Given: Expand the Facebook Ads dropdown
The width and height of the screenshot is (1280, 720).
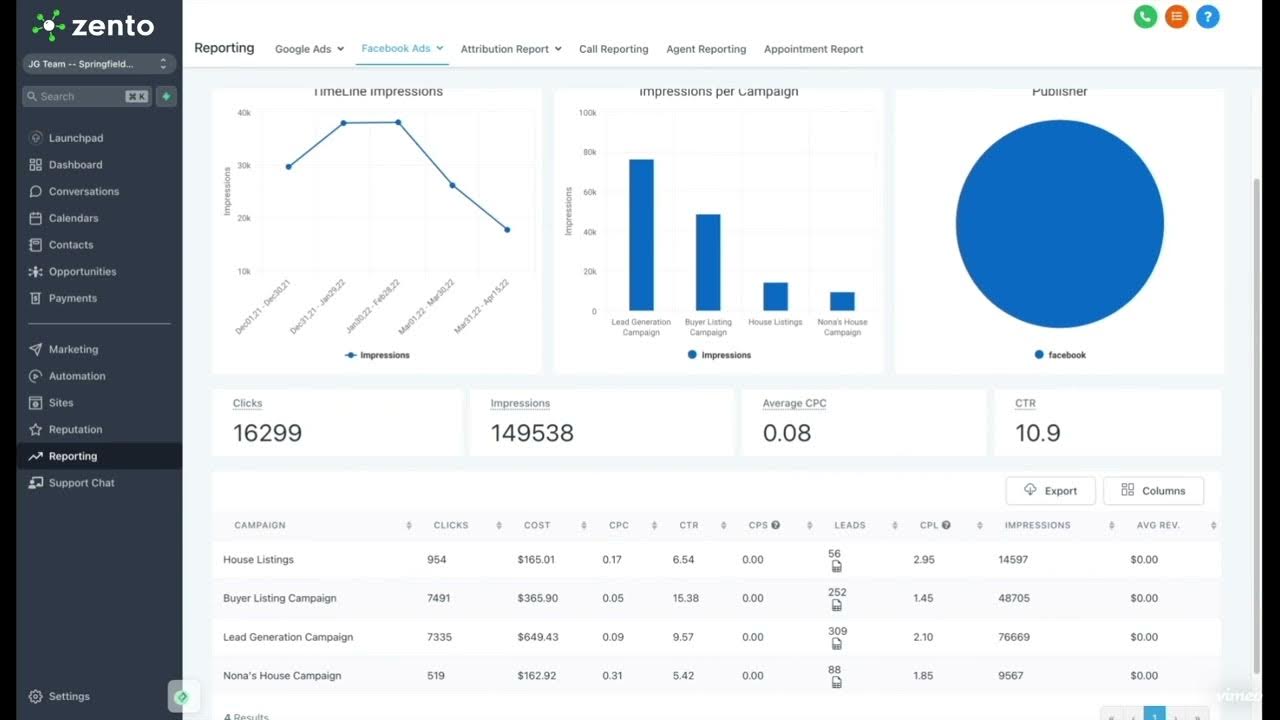Looking at the screenshot, I should coord(402,48).
